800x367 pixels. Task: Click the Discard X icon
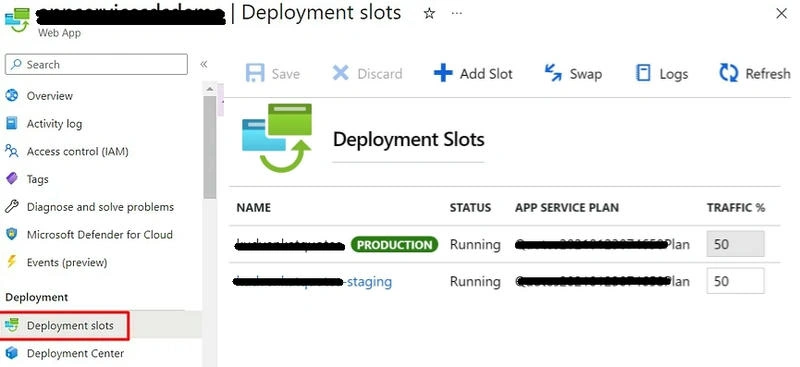[340, 74]
